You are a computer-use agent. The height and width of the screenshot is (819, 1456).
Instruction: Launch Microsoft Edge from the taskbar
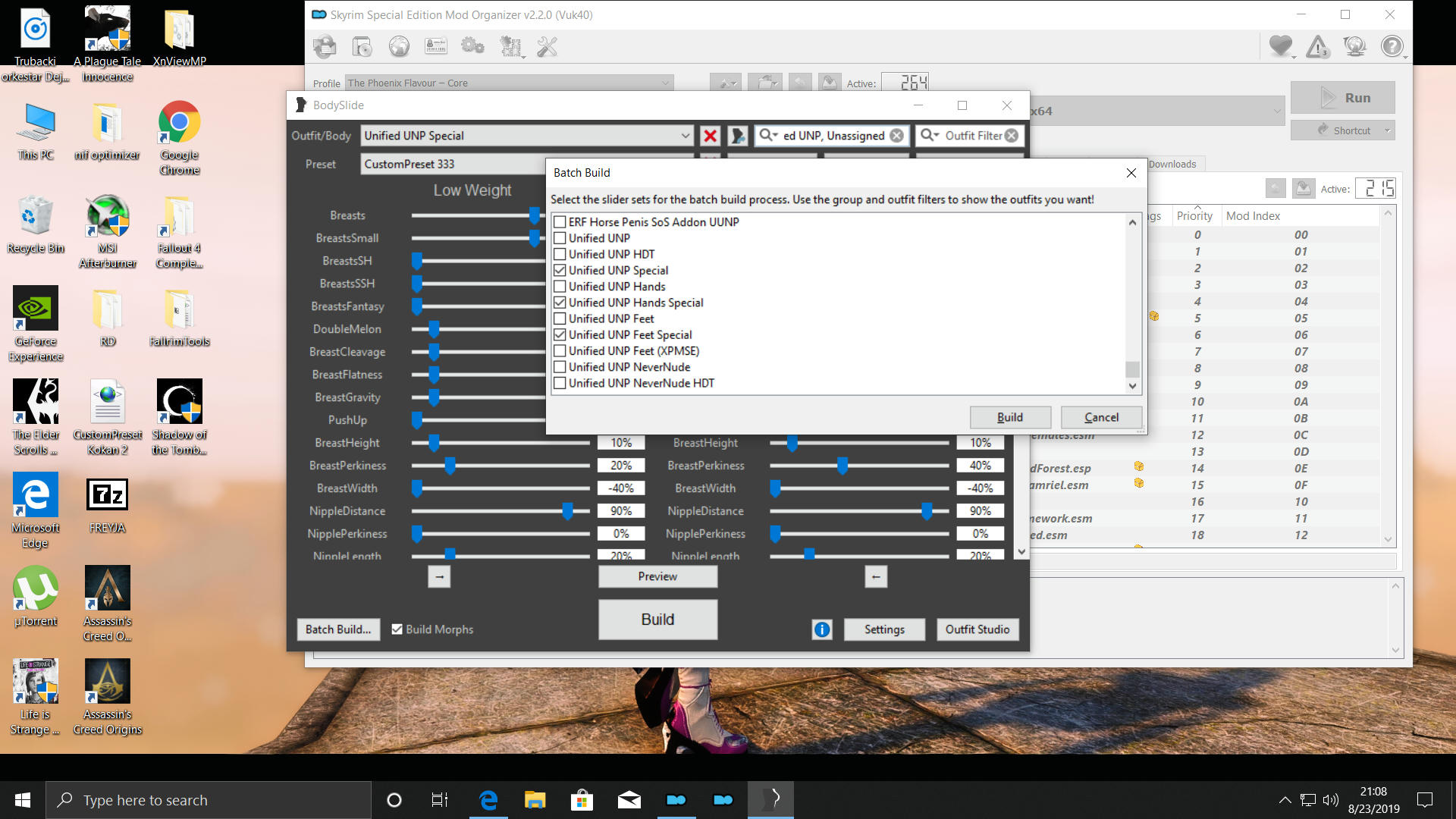(x=488, y=800)
